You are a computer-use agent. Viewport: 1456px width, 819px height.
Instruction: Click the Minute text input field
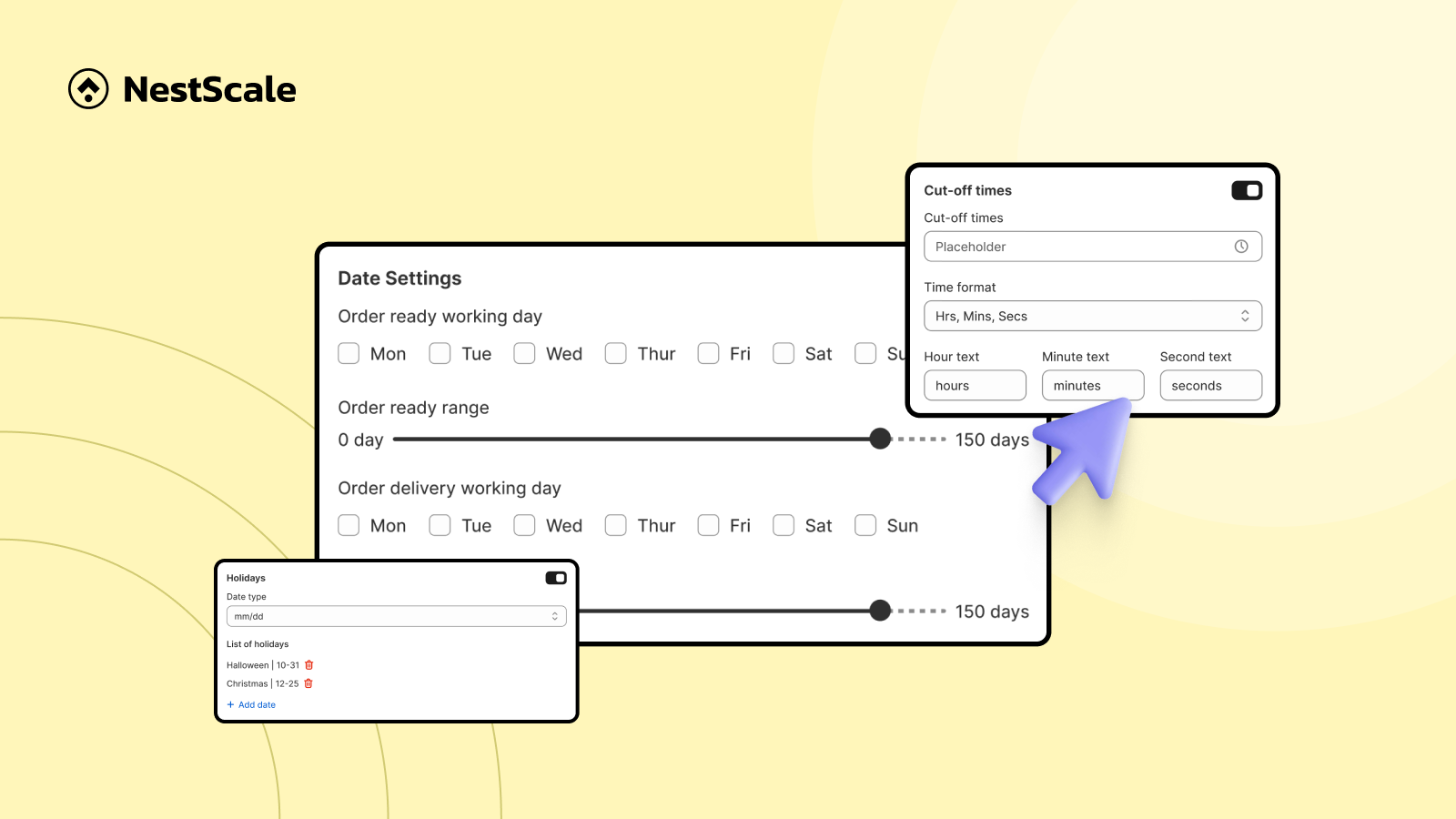[x=1093, y=385]
